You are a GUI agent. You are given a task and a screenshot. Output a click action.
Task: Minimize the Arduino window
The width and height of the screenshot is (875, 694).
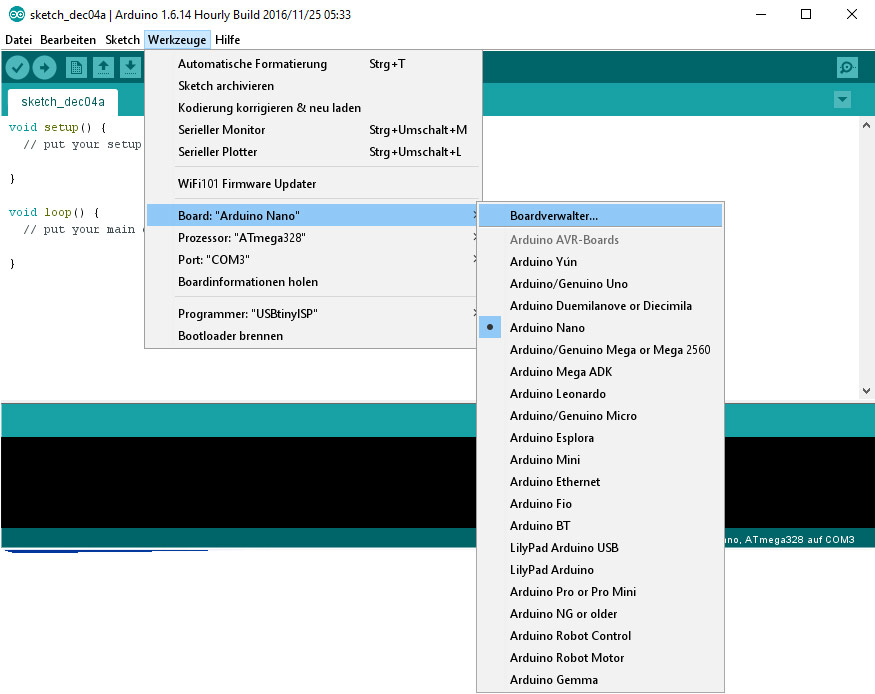pos(761,15)
